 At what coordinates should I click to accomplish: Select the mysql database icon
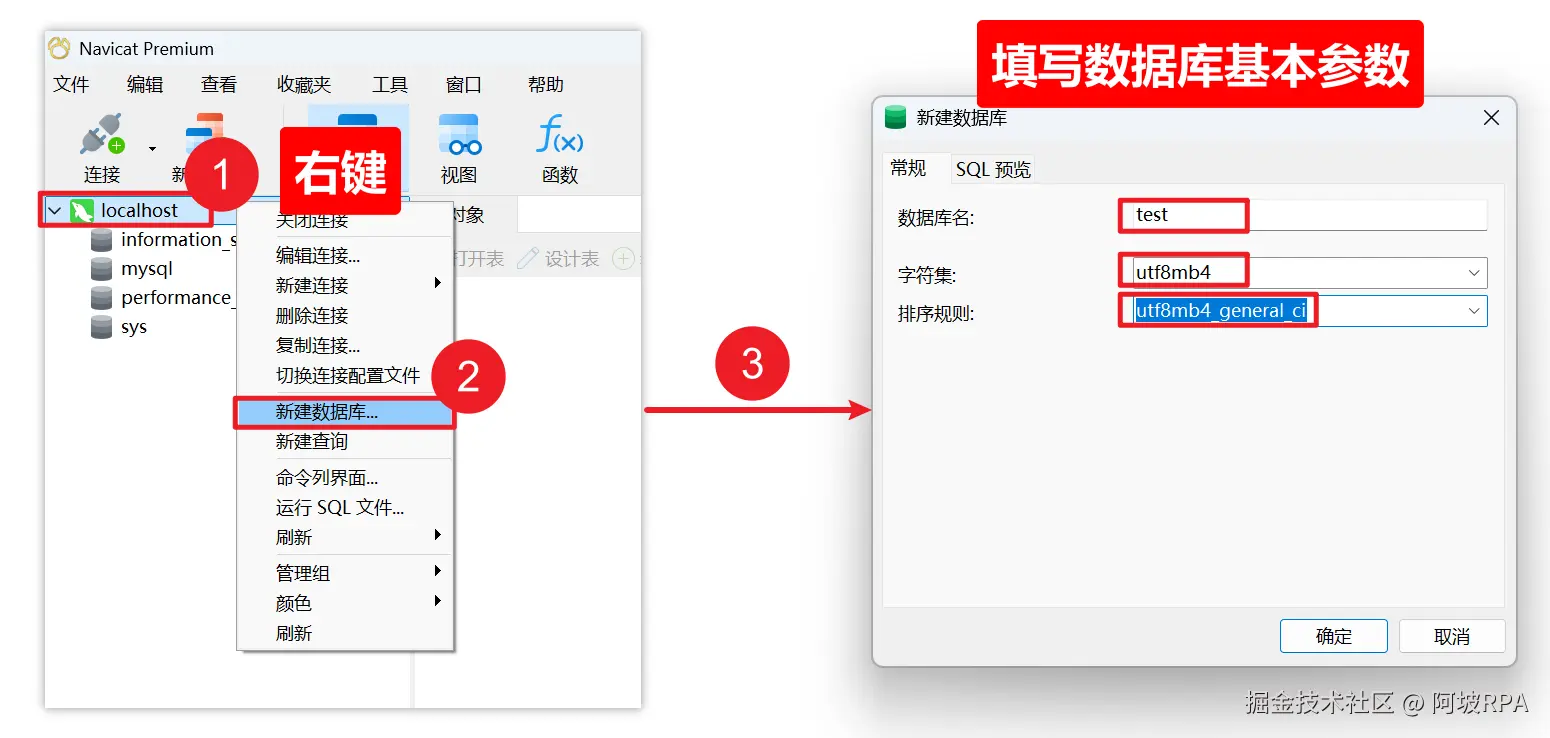[x=101, y=269]
